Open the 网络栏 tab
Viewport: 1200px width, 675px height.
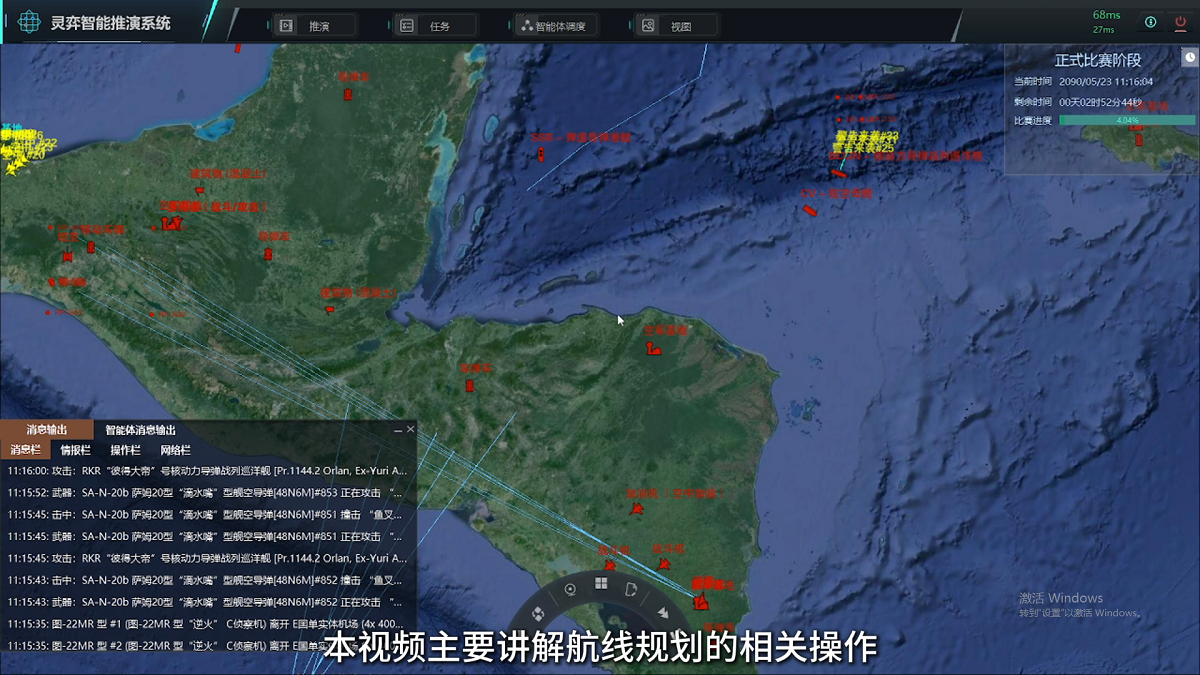[x=175, y=450]
